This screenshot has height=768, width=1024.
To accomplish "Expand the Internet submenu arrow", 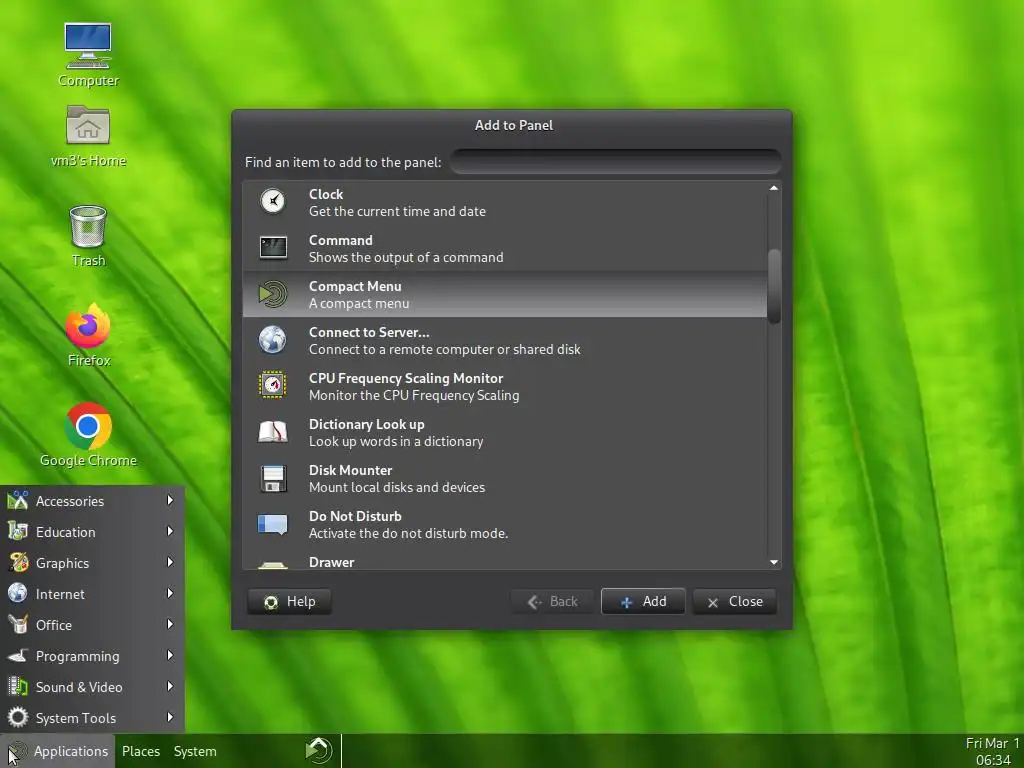I will 170,593.
